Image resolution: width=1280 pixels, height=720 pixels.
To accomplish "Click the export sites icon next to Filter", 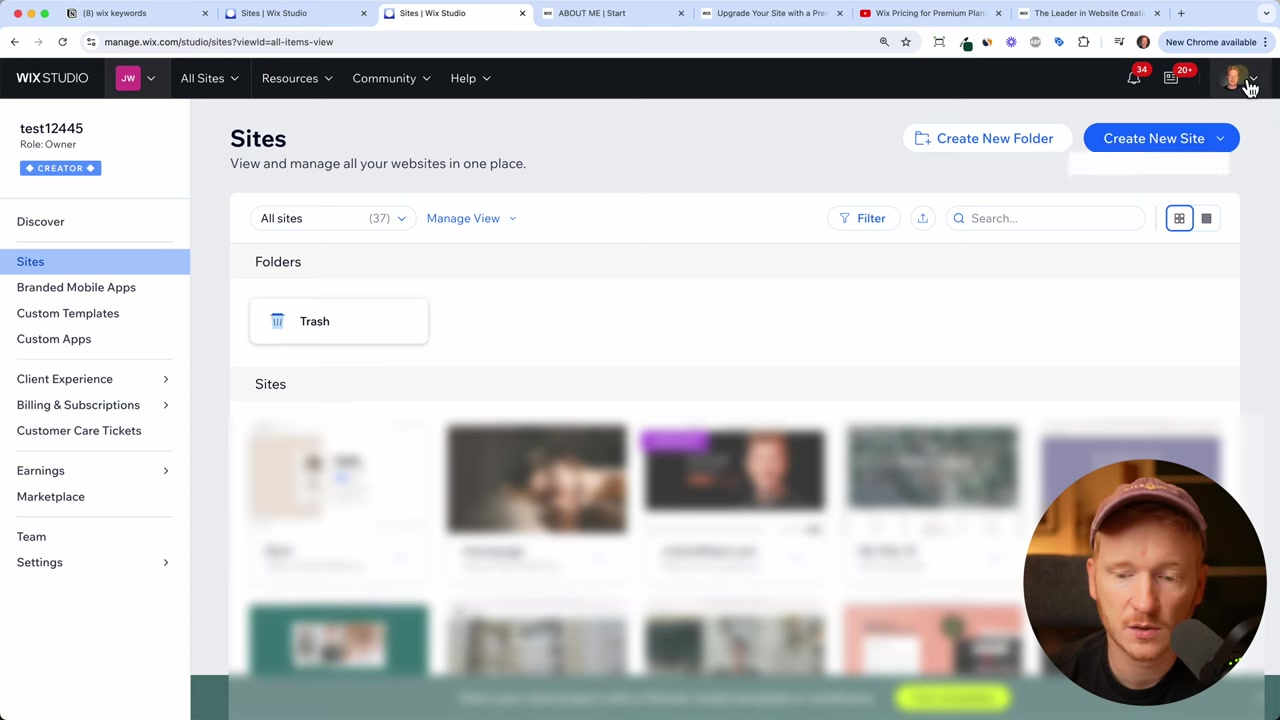I will [922, 218].
